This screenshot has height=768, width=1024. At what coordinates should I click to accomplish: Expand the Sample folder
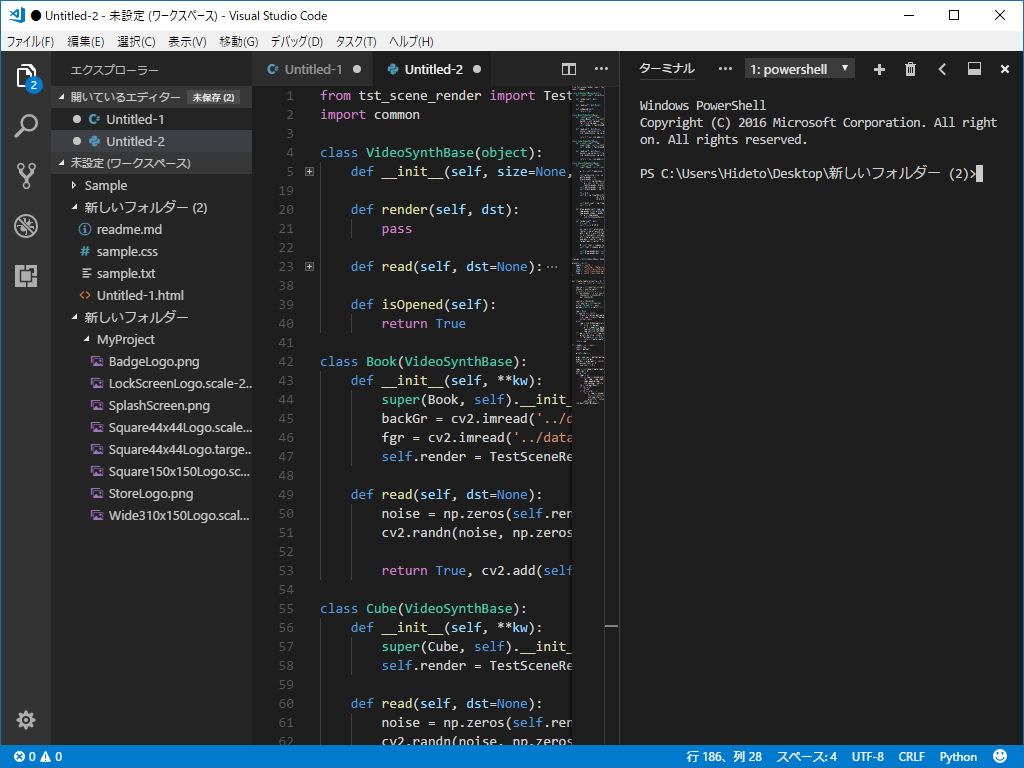[74, 185]
